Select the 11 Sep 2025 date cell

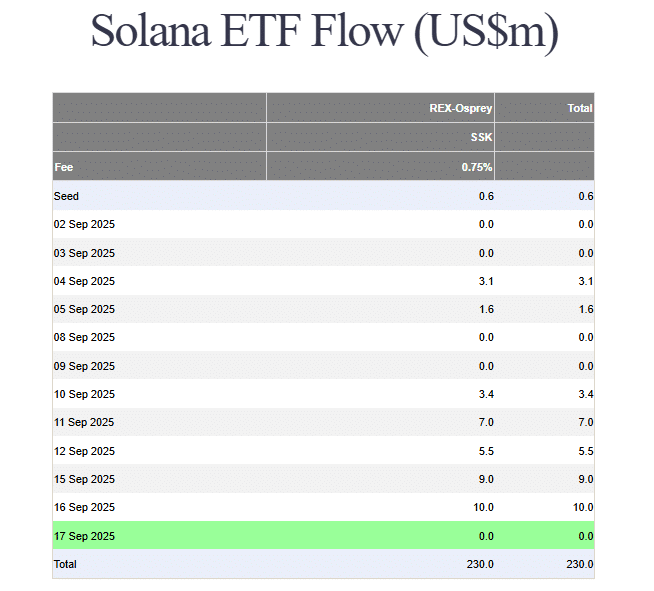[x=84, y=422]
